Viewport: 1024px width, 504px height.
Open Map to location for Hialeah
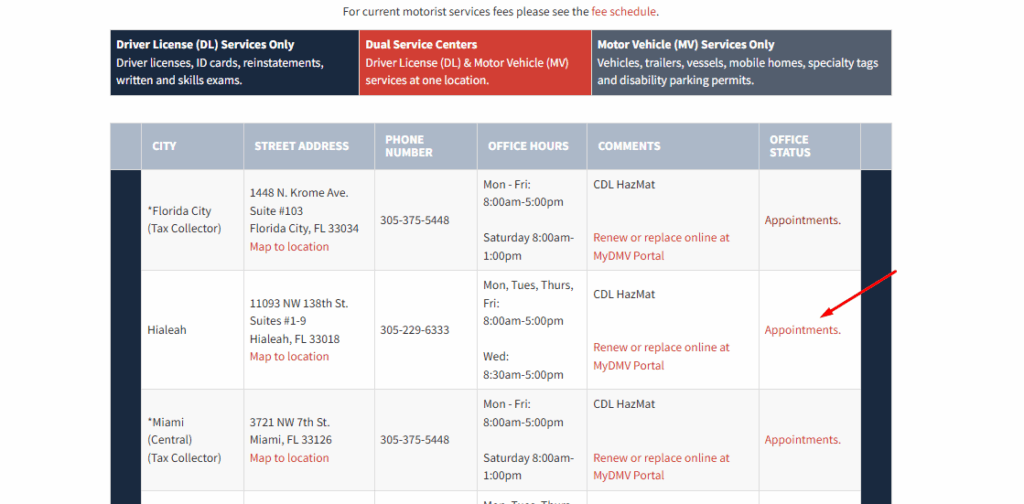point(289,356)
